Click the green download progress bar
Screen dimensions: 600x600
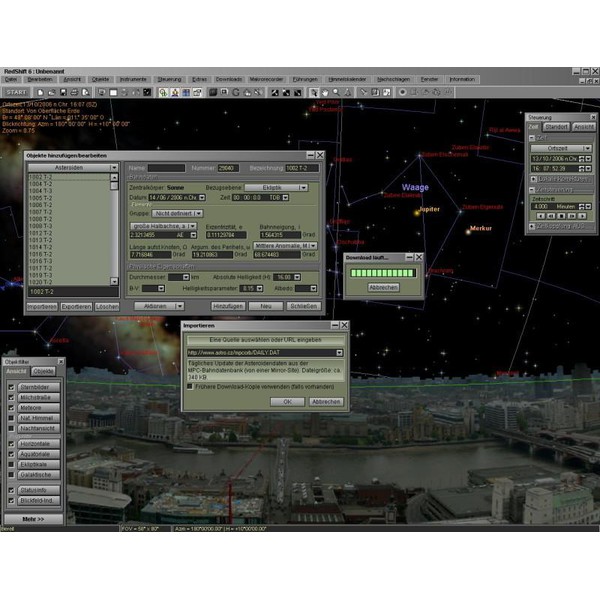click(x=381, y=272)
